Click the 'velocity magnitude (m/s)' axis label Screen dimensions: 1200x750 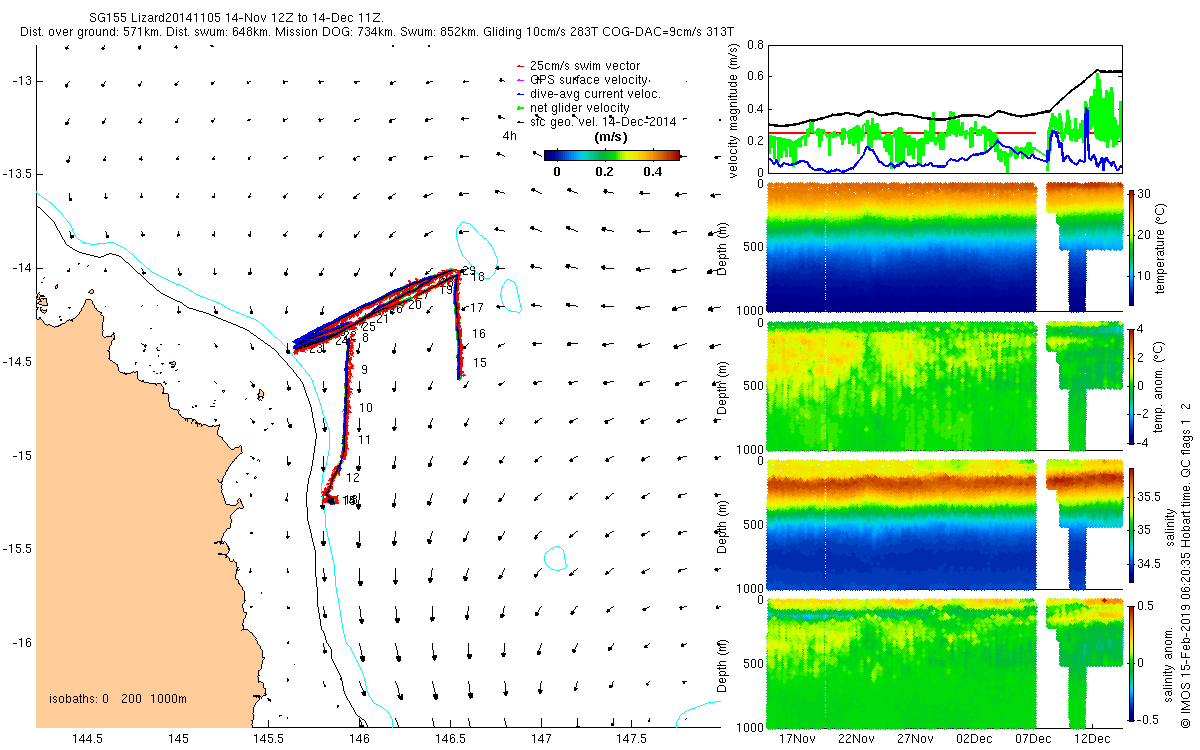(x=735, y=112)
